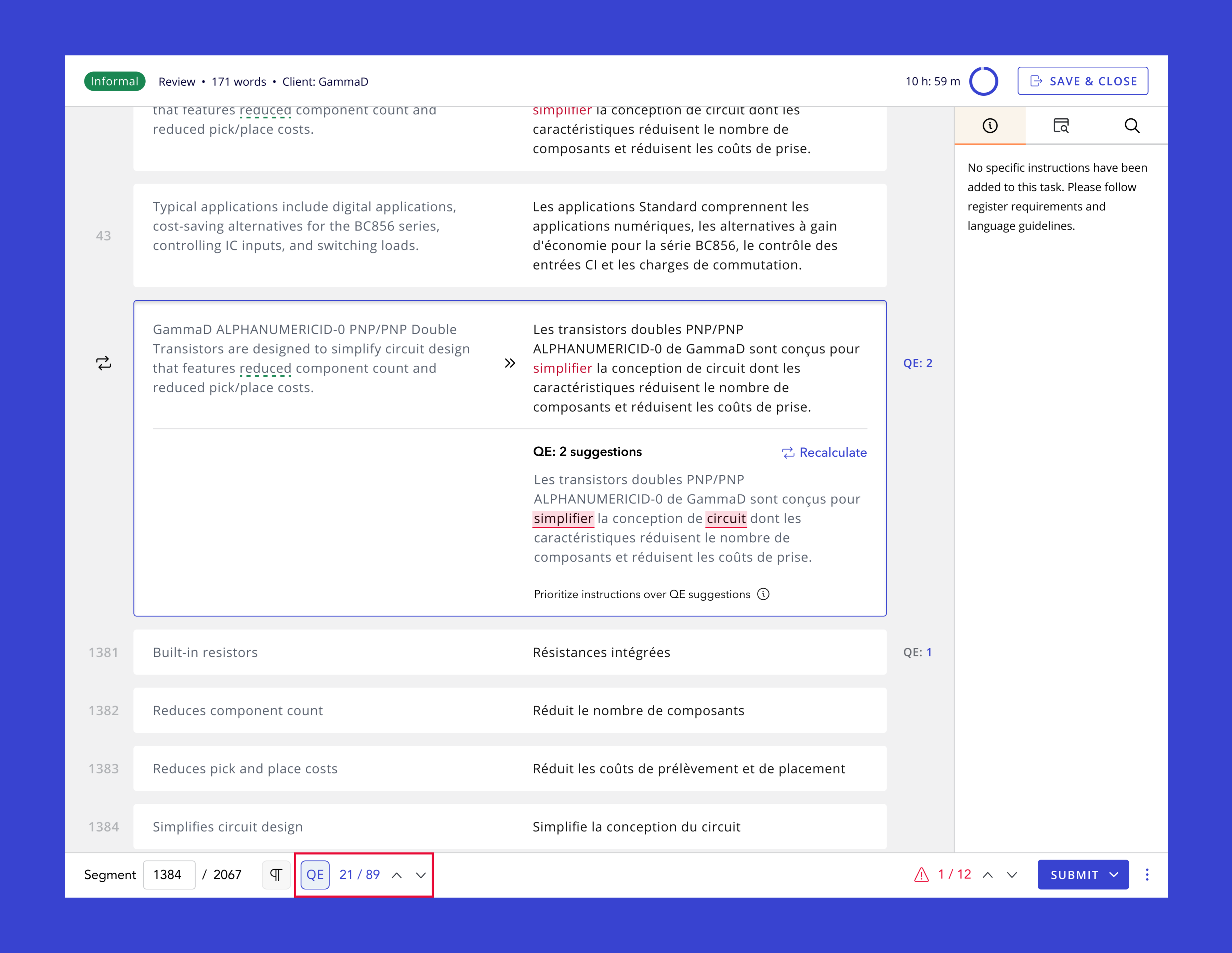Select segment 43 translation text
The image size is (1232, 953).
pos(685,236)
